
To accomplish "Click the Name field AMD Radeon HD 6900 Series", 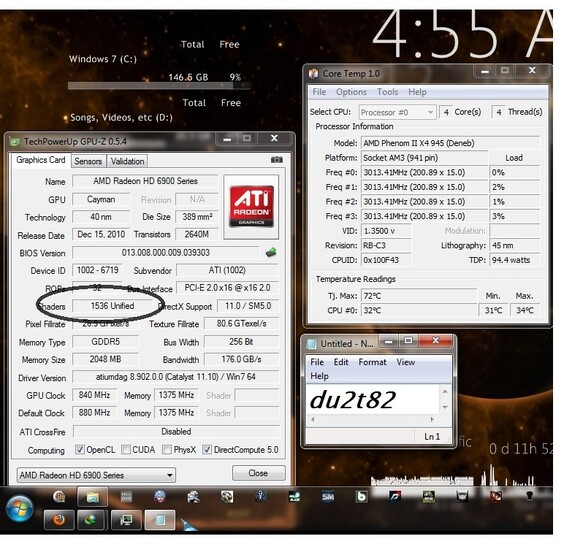I will 145,181.
